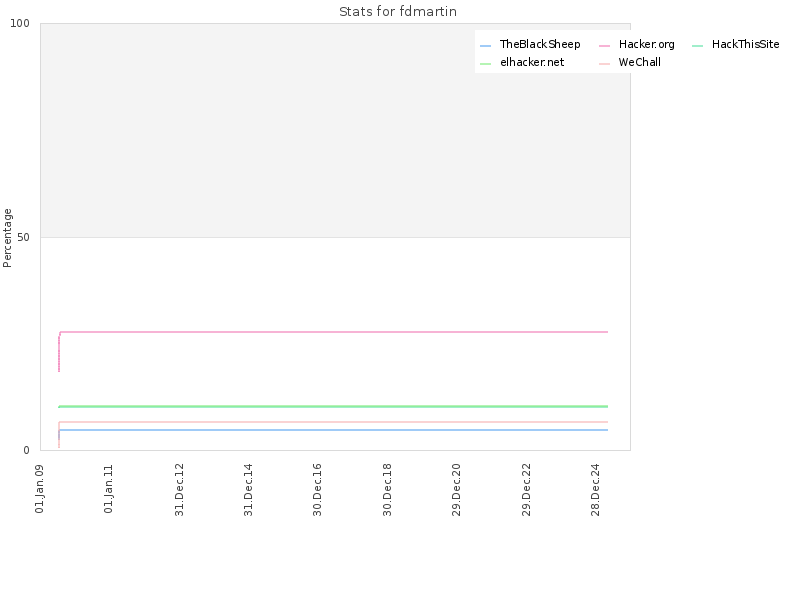This screenshot has width=800, height=600.
Task: Click the Hacker.org legend color swatch
Action: (604, 46)
